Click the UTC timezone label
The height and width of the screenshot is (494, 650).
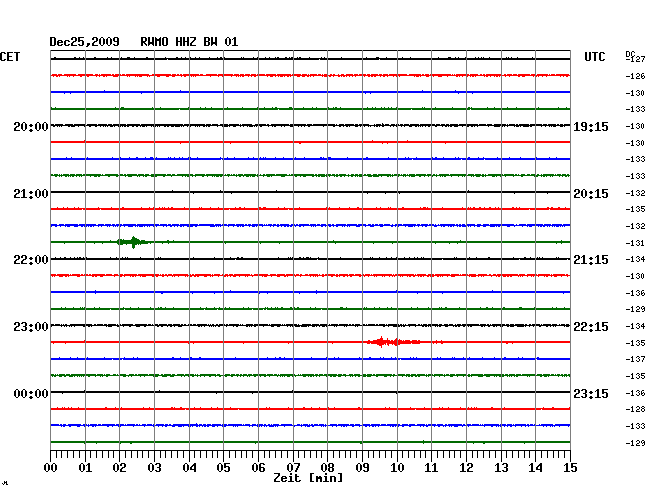(x=594, y=57)
